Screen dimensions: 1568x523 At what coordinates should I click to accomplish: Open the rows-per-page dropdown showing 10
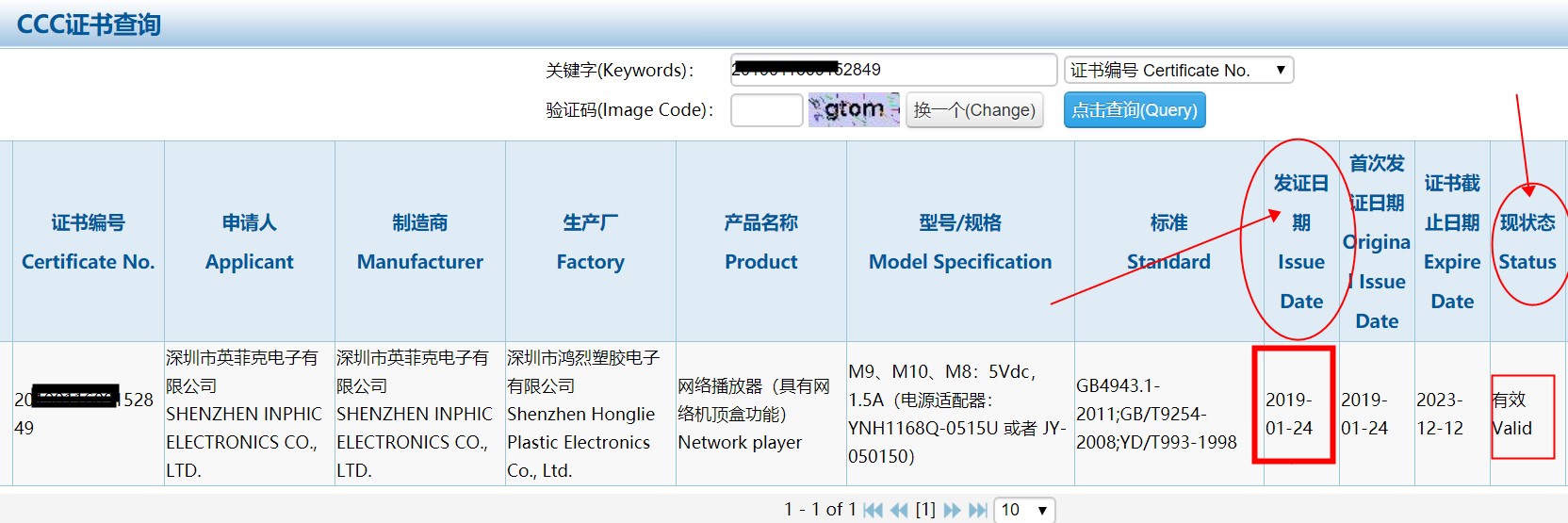pyautogui.click(x=1024, y=510)
